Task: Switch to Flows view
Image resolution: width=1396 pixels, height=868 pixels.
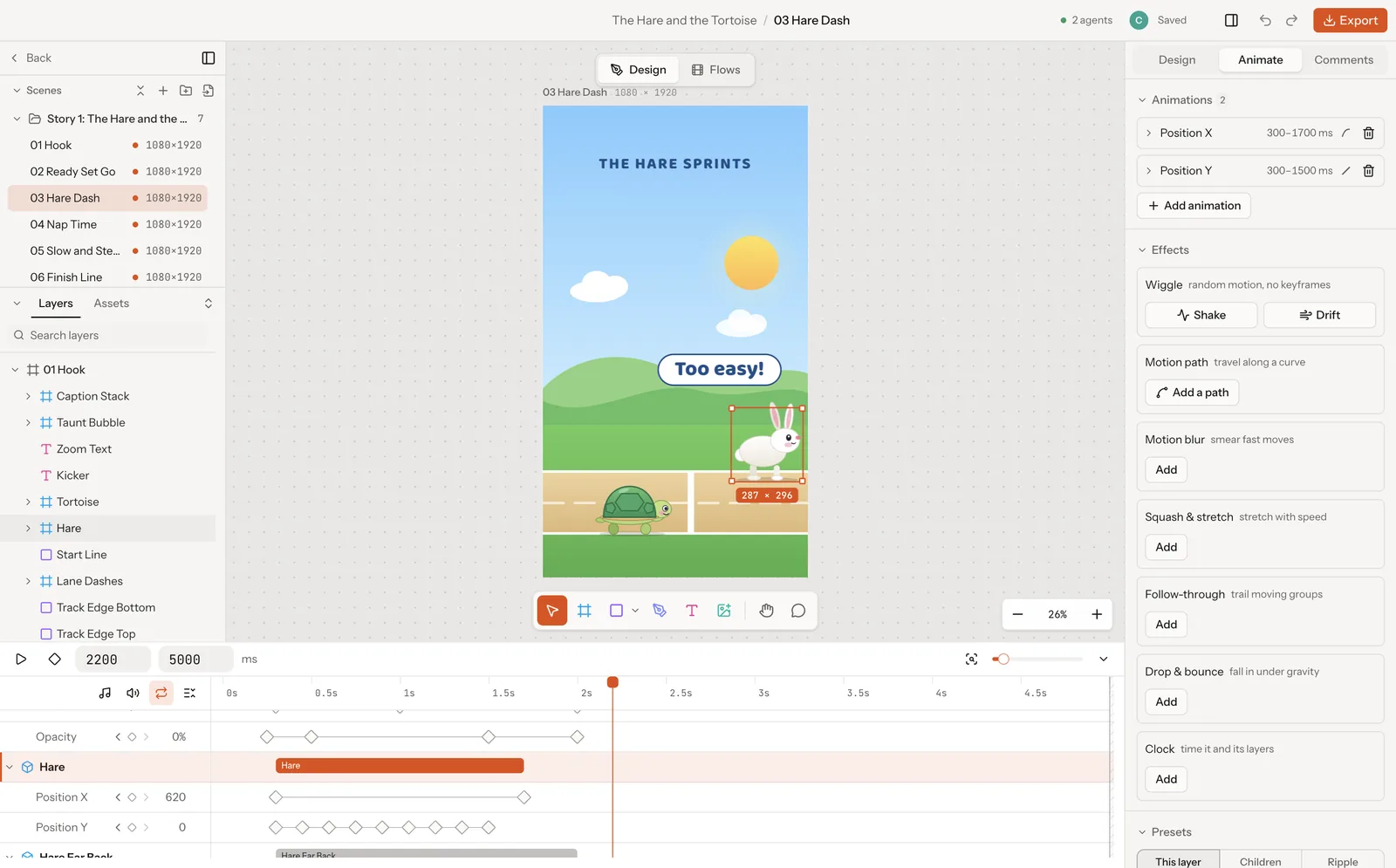Action: click(x=715, y=70)
